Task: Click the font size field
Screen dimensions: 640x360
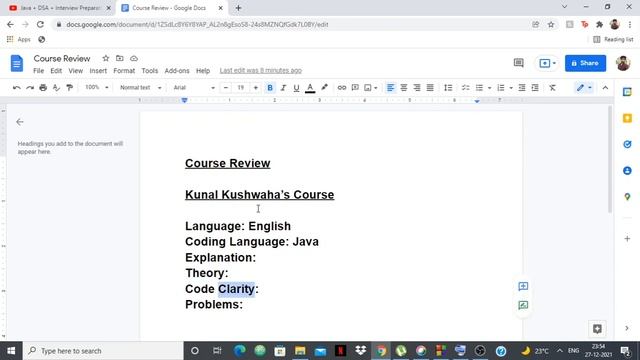Action: [241, 88]
